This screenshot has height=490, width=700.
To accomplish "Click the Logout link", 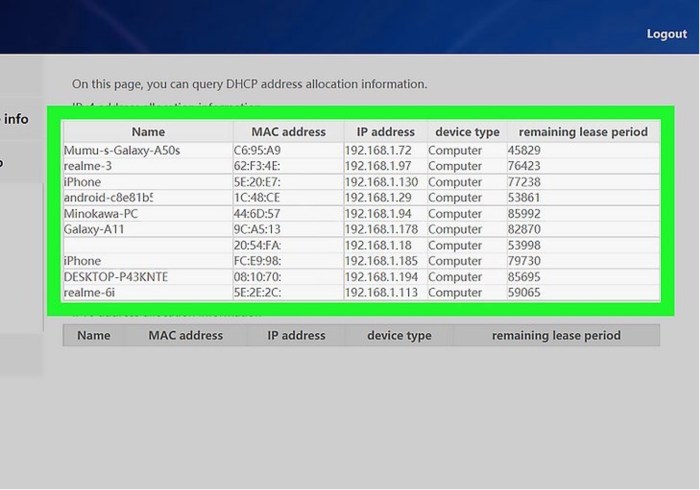I will click(667, 34).
